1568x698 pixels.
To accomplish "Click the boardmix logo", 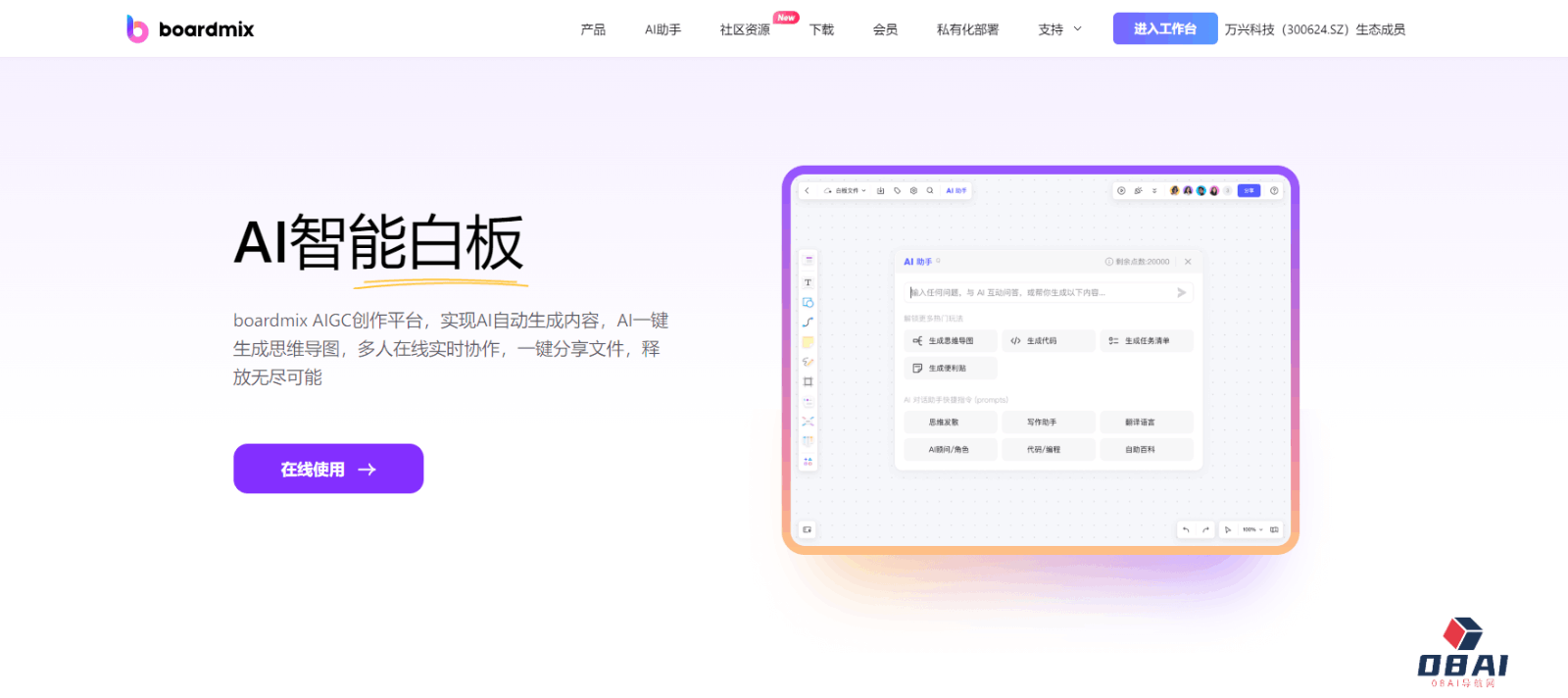I will click(x=190, y=29).
